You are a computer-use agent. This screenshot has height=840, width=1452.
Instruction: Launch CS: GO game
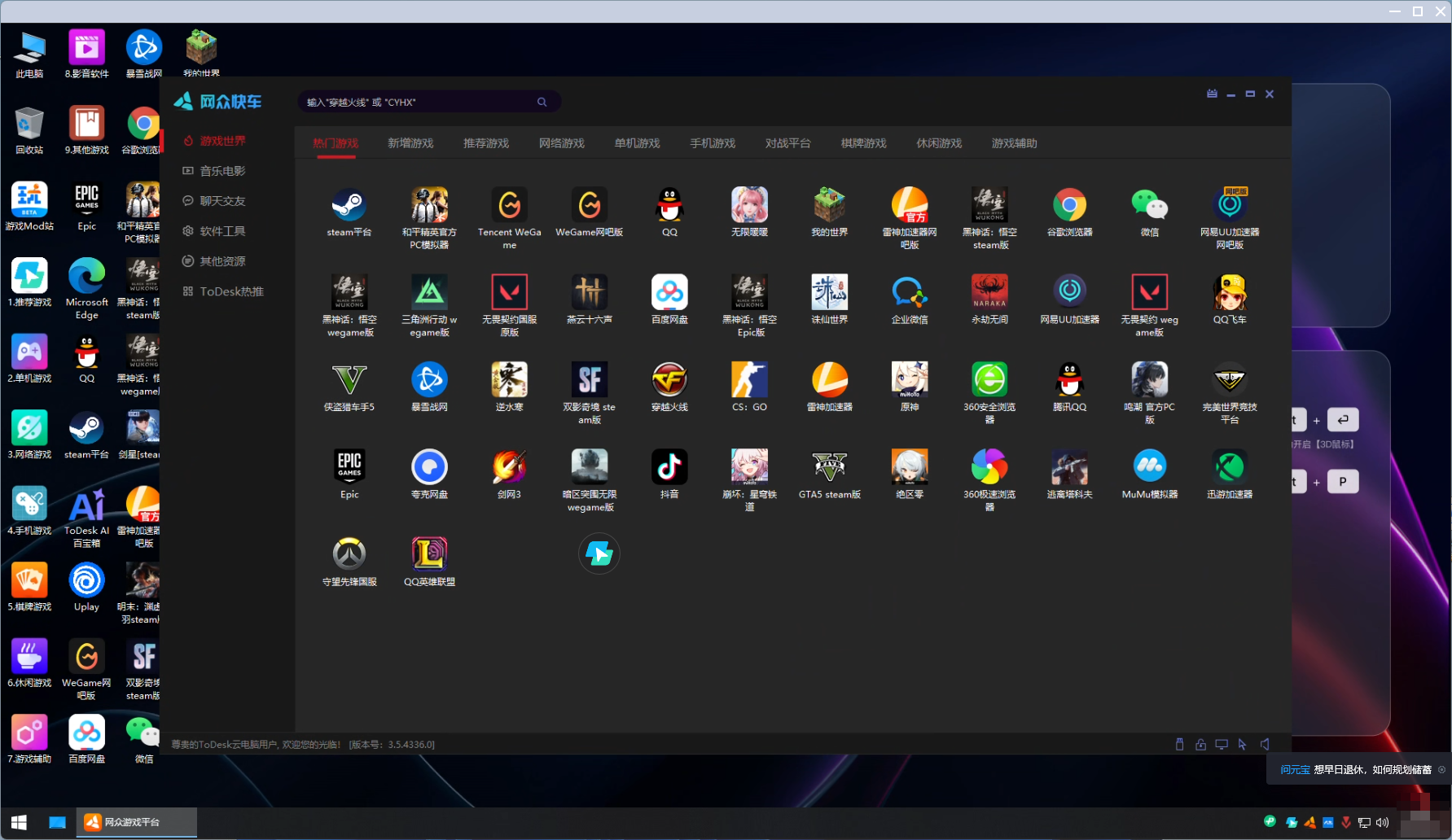[749, 380]
